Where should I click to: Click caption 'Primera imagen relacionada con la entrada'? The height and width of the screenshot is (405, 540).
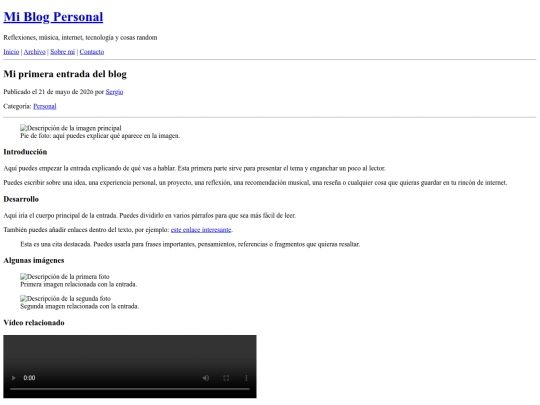[x=79, y=284]
